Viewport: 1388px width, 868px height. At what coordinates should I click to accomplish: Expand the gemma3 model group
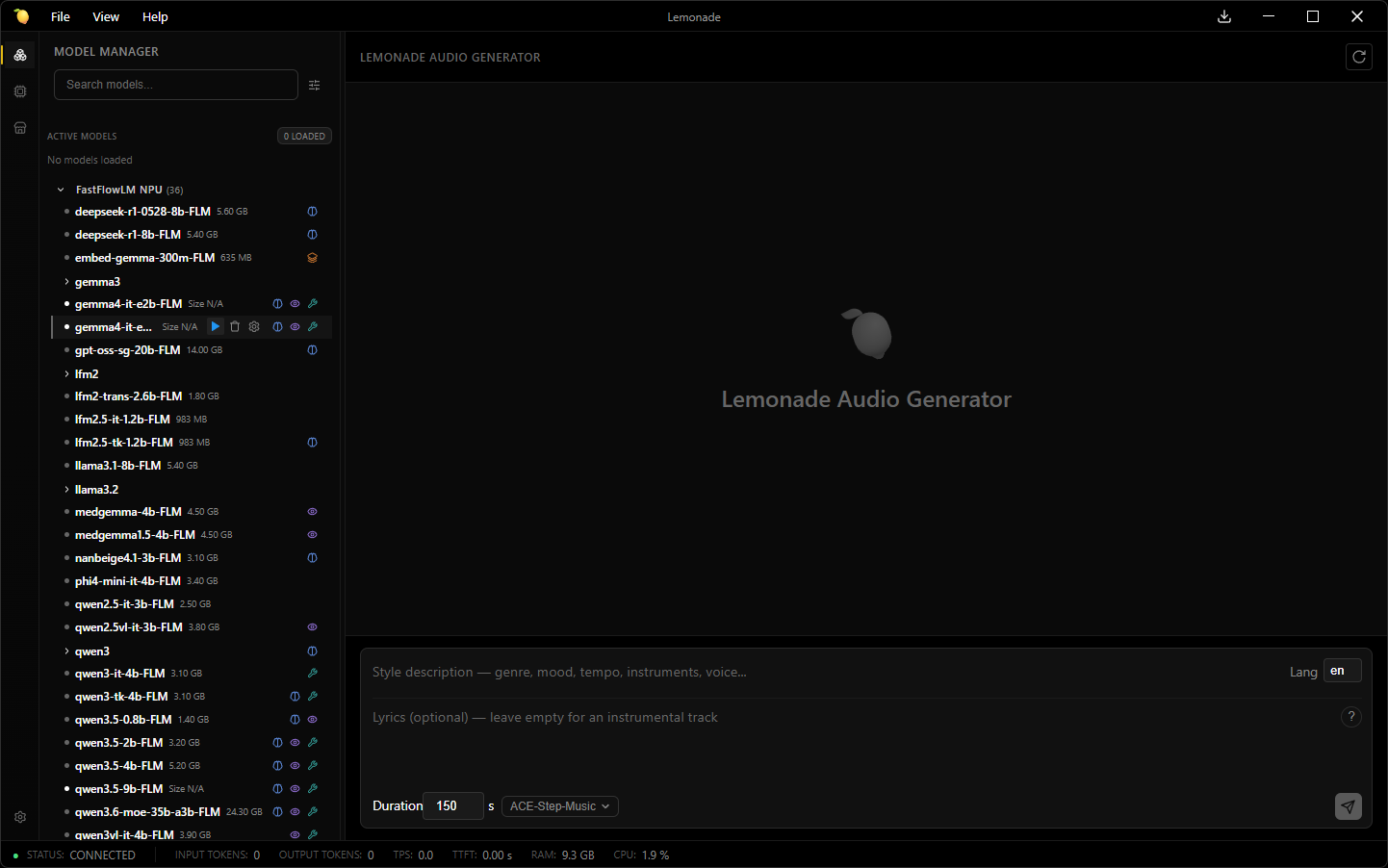point(66,282)
